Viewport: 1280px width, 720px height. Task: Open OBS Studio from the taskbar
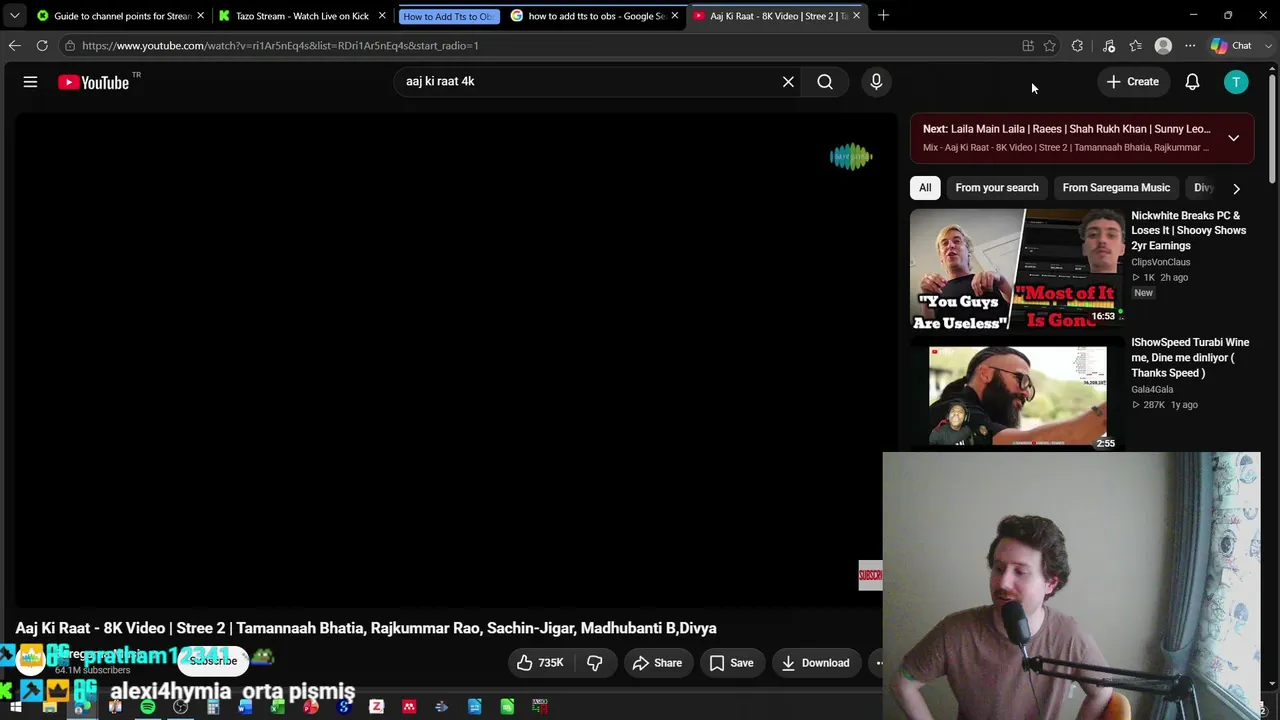[180, 708]
